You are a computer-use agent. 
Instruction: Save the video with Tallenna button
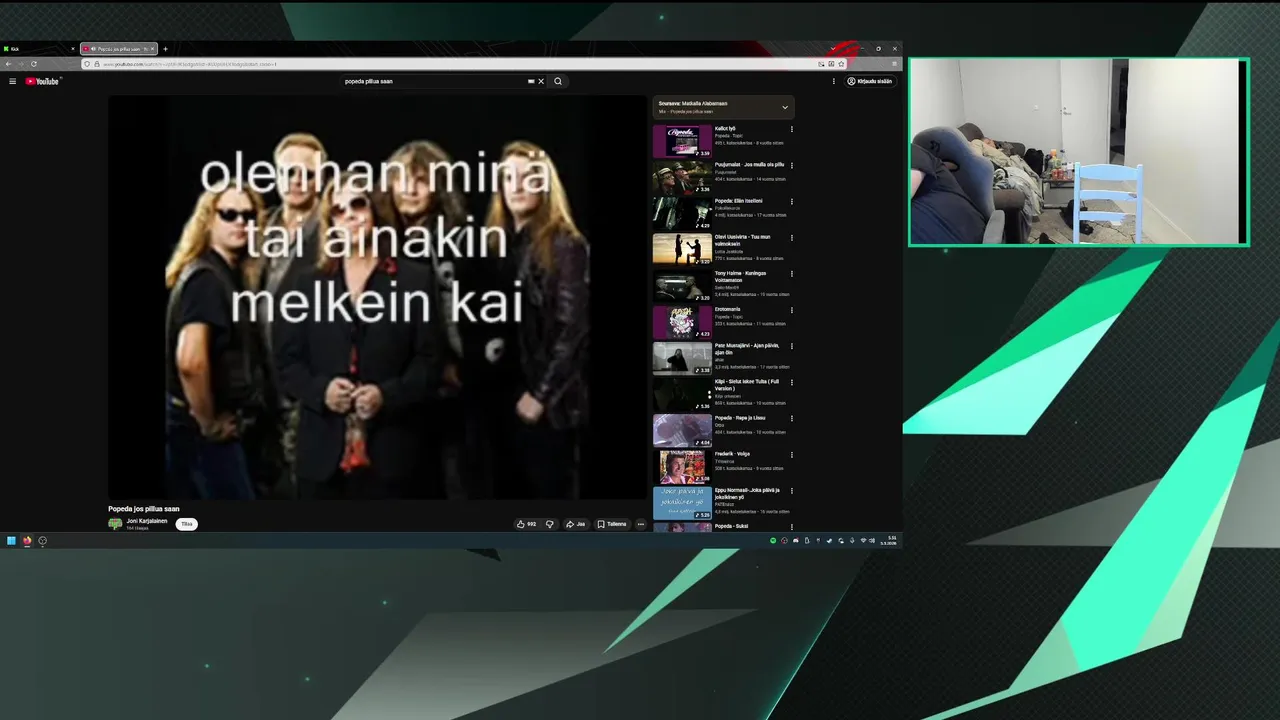click(612, 524)
